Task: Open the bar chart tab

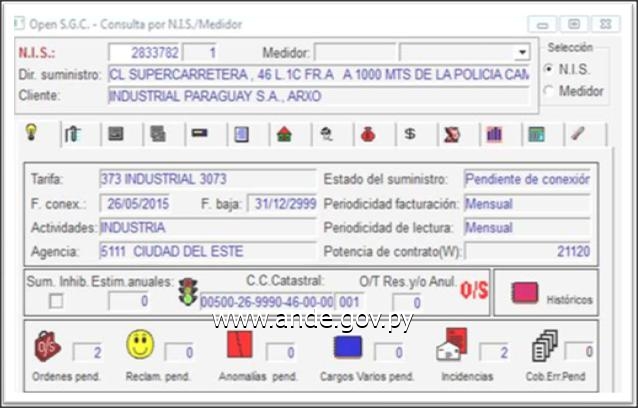Action: tap(494, 134)
